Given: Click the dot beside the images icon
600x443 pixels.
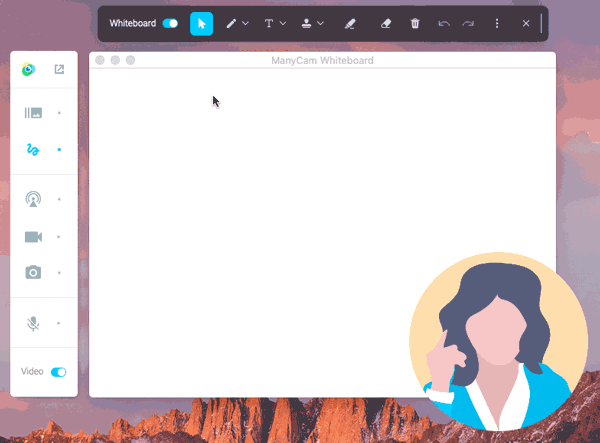Looking at the screenshot, I should (59, 113).
